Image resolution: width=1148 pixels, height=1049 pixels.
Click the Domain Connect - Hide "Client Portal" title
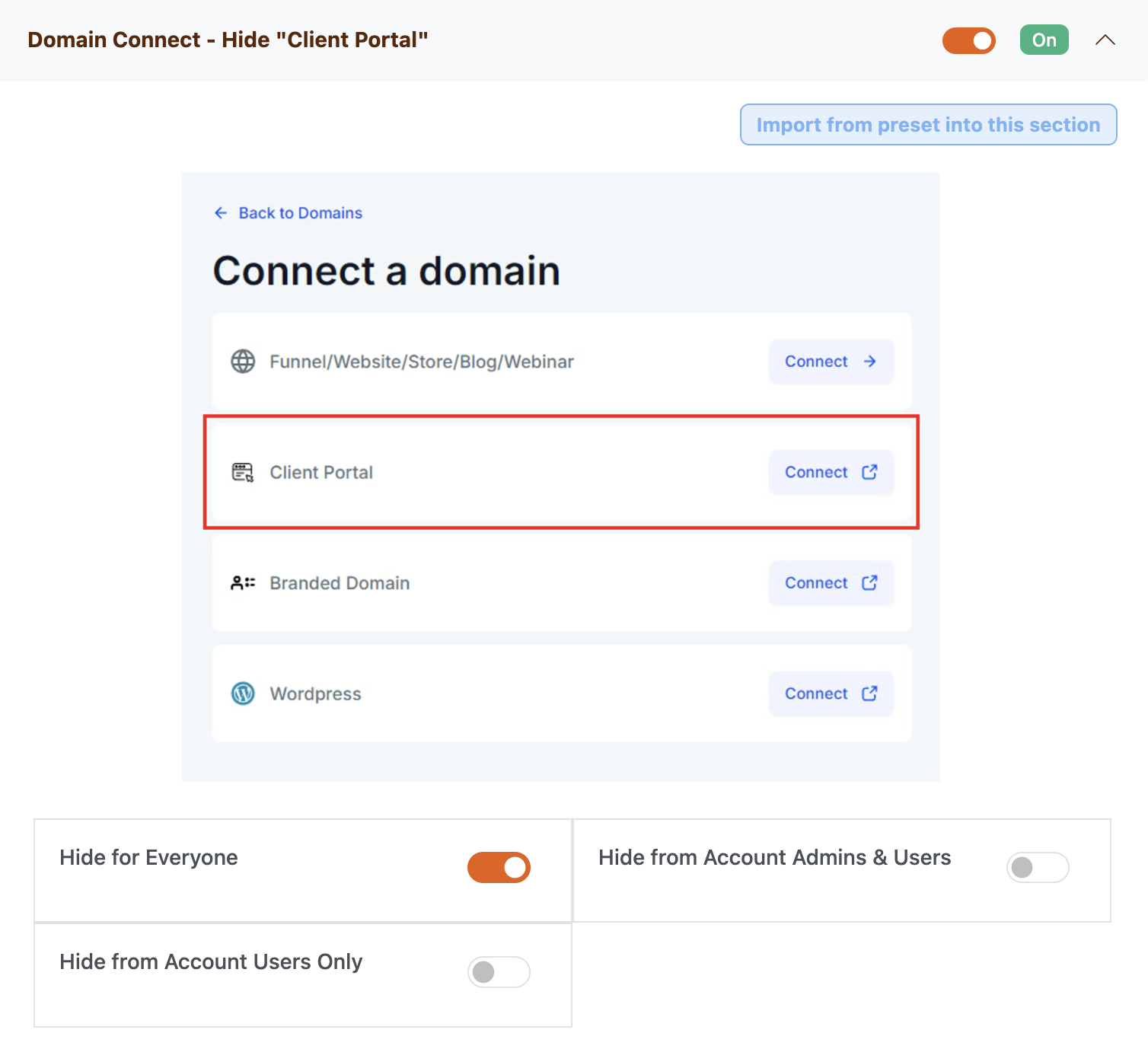(228, 40)
